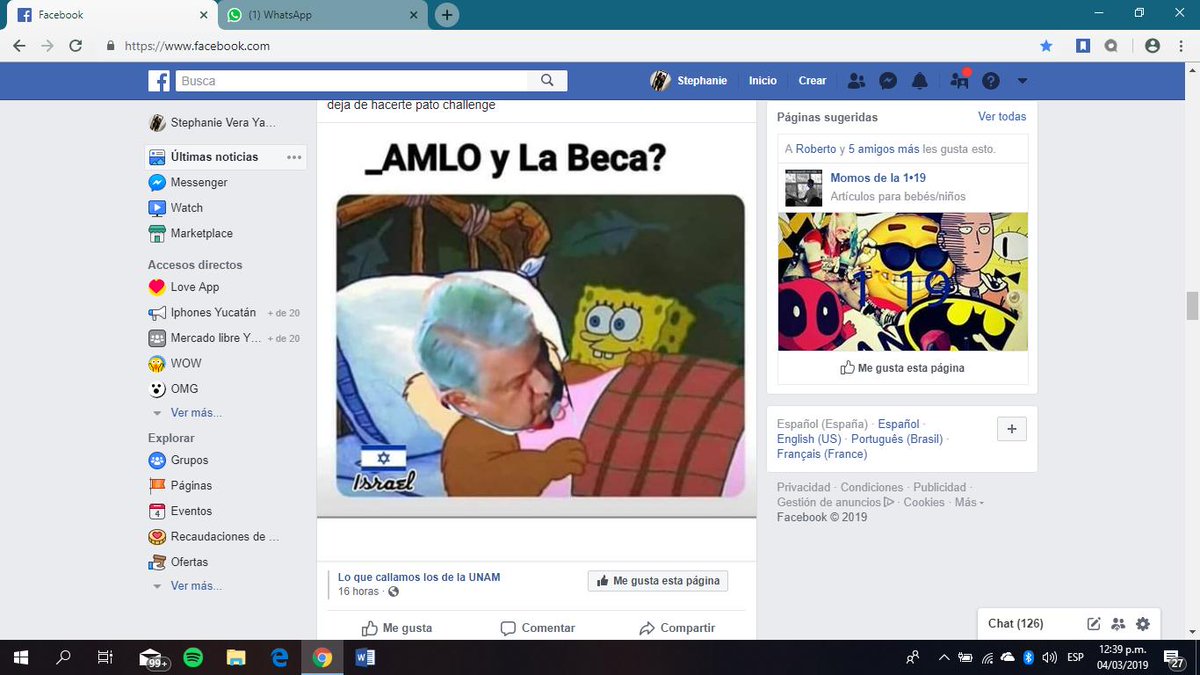Click the plus button to add a language

[x=1012, y=429]
